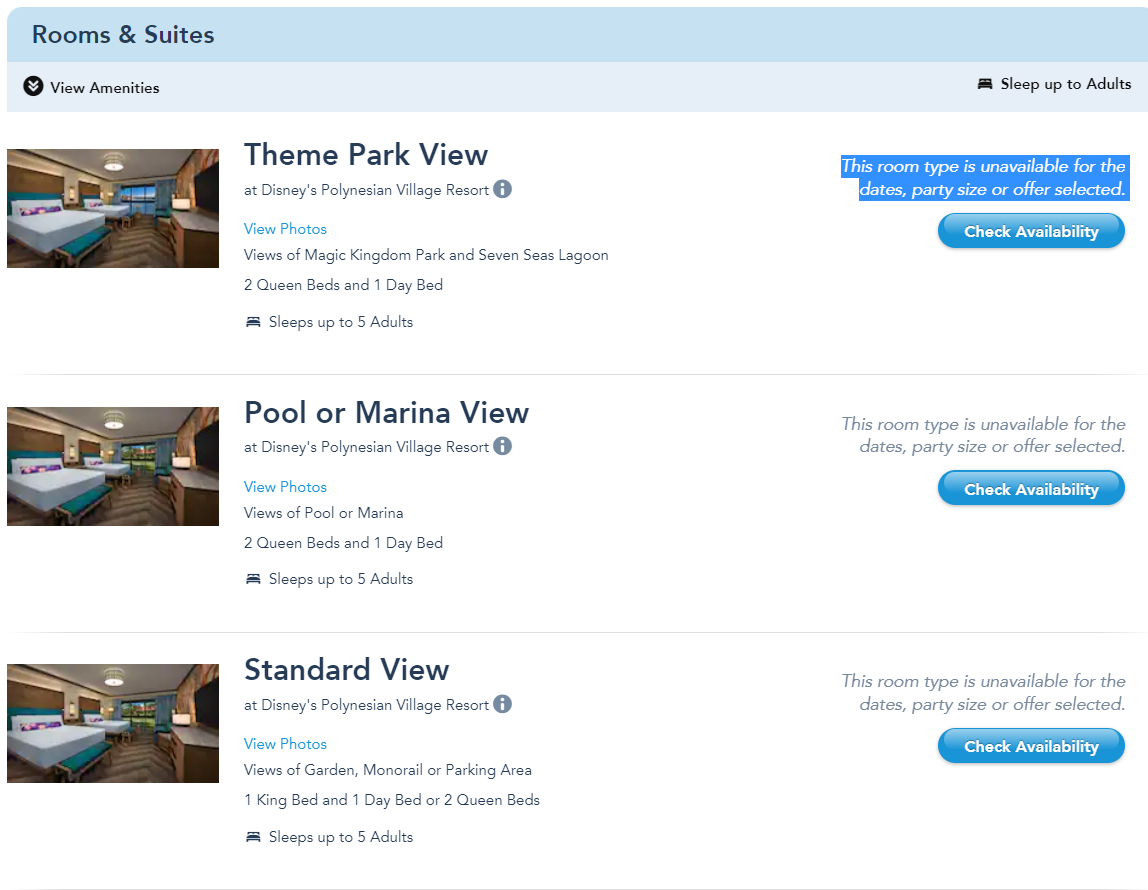The image size is (1148, 890).
Task: Click bed icon under Pool or Marina View
Action: pyautogui.click(x=253, y=579)
